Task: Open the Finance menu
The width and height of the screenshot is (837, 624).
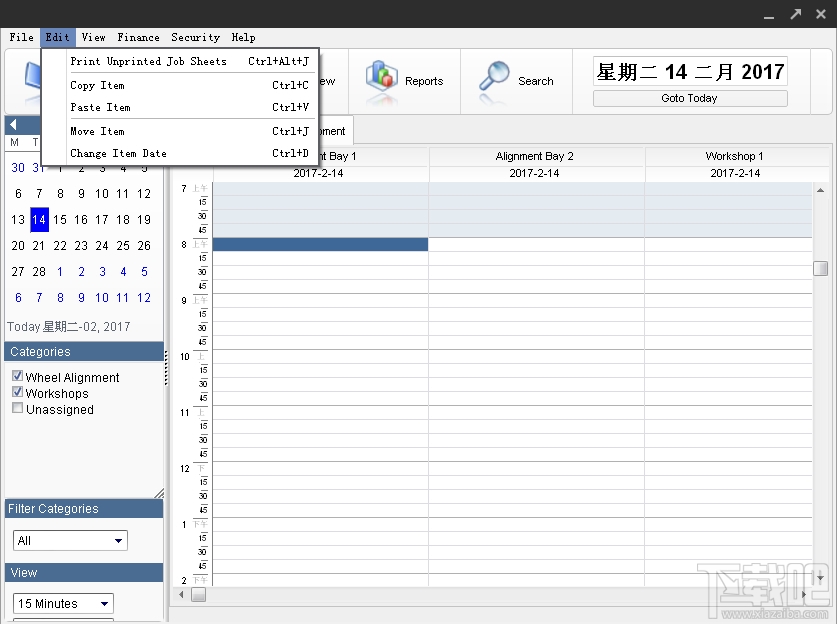Action: (138, 37)
